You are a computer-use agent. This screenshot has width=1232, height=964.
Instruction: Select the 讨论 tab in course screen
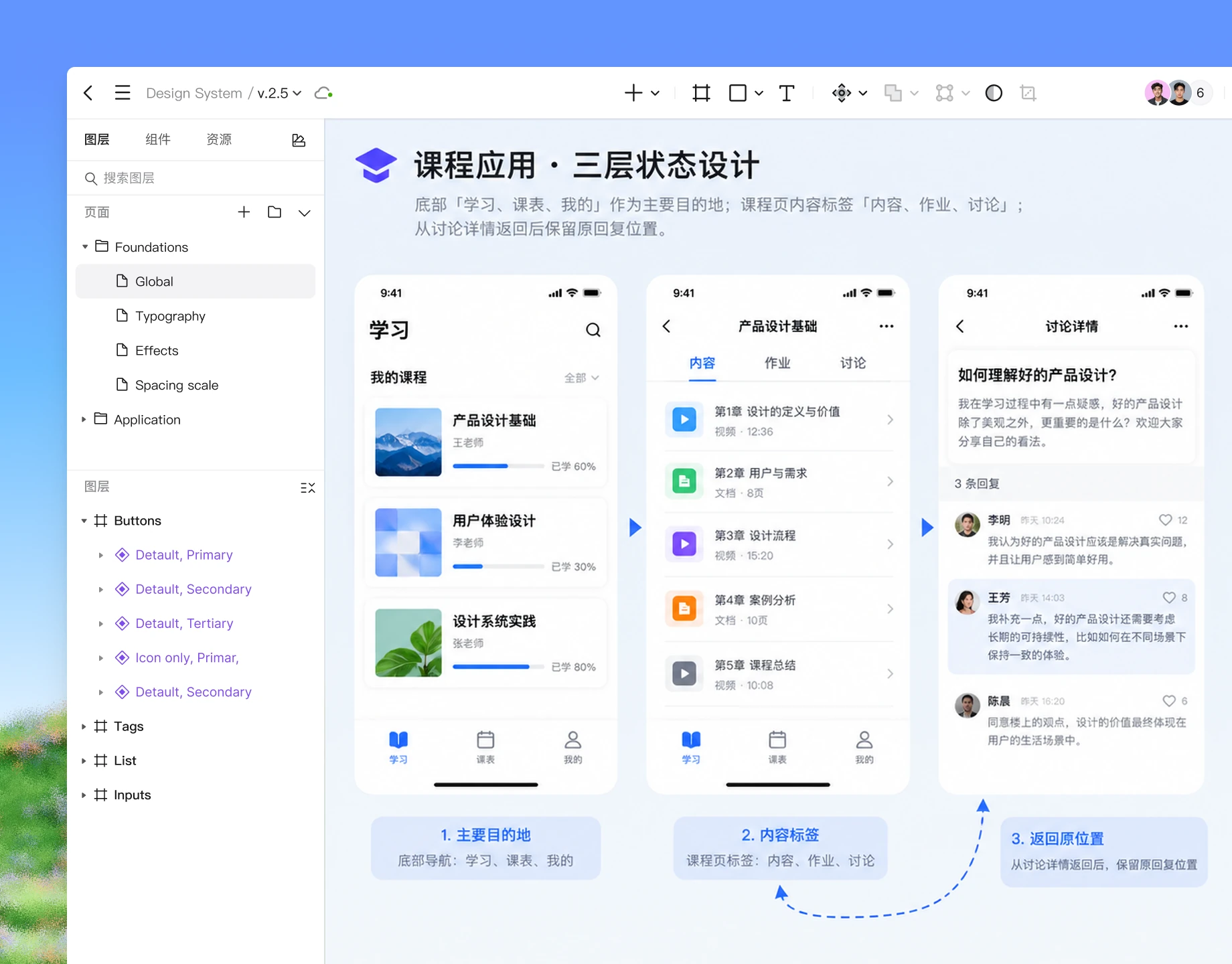coord(853,363)
